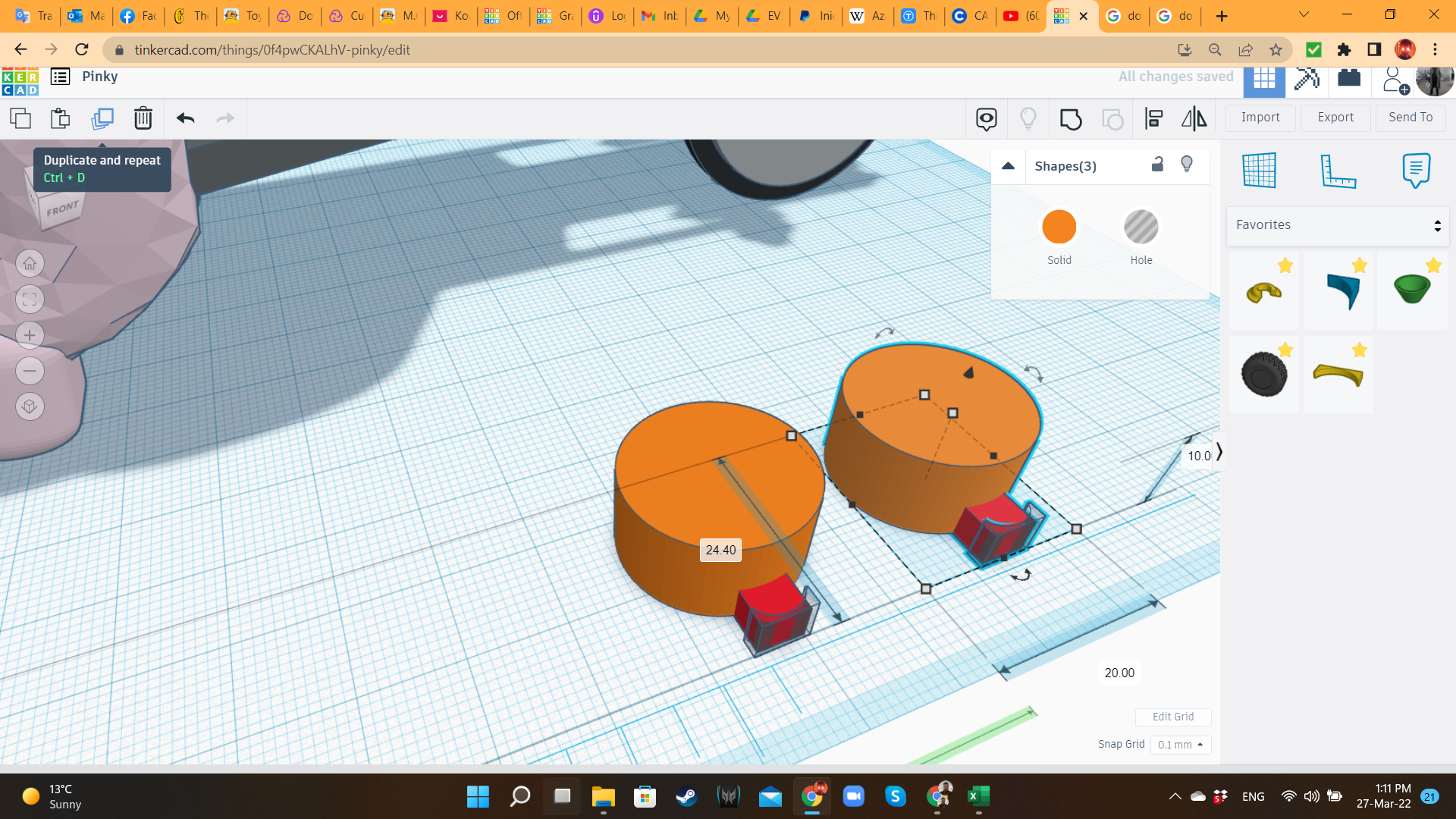Toggle lock on selected shapes
The height and width of the screenshot is (819, 1456).
click(1157, 165)
